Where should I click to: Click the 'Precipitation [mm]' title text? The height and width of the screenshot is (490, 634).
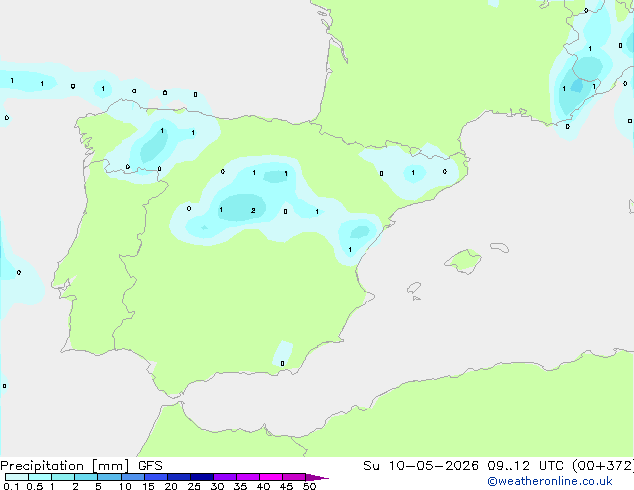pyautogui.click(x=65, y=466)
